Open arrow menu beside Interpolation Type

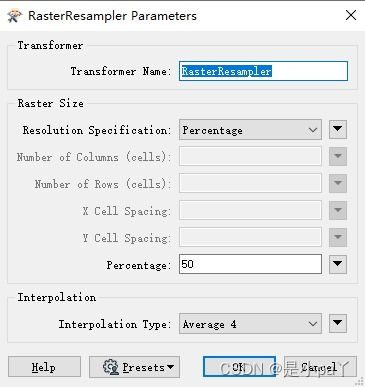(x=338, y=323)
